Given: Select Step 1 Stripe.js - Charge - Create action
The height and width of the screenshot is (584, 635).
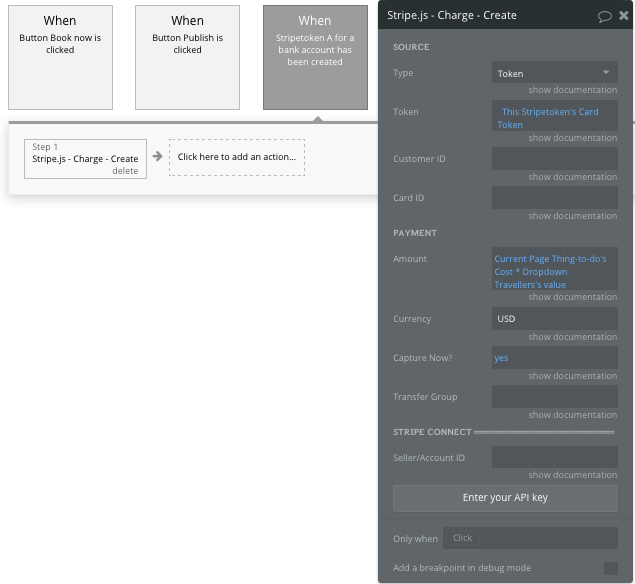Looking at the screenshot, I should tap(85, 159).
